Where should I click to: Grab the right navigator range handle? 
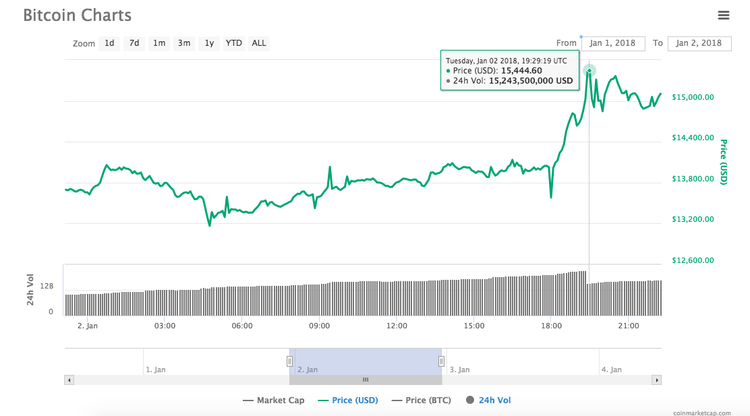(441, 361)
